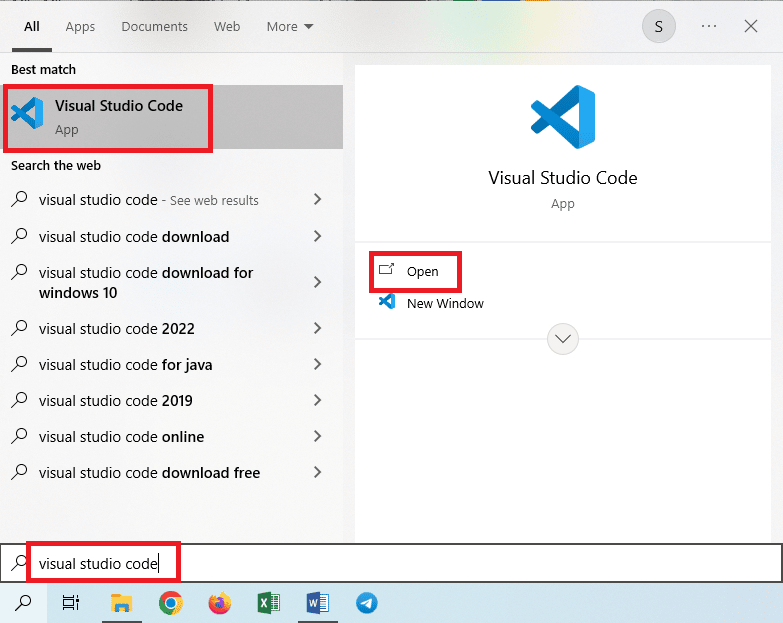This screenshot has width=783, height=623.
Task: Expand arrow for 'download for windows 10' suggestion
Action: pos(317,282)
